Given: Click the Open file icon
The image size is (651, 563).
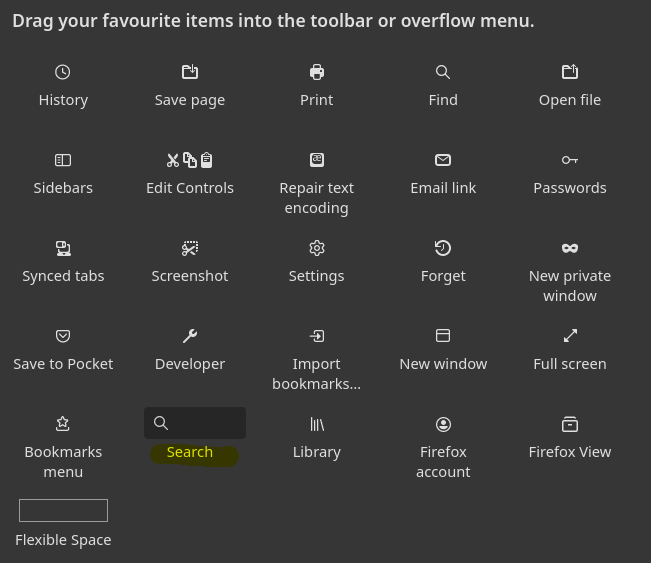Looking at the screenshot, I should click(x=570, y=72).
